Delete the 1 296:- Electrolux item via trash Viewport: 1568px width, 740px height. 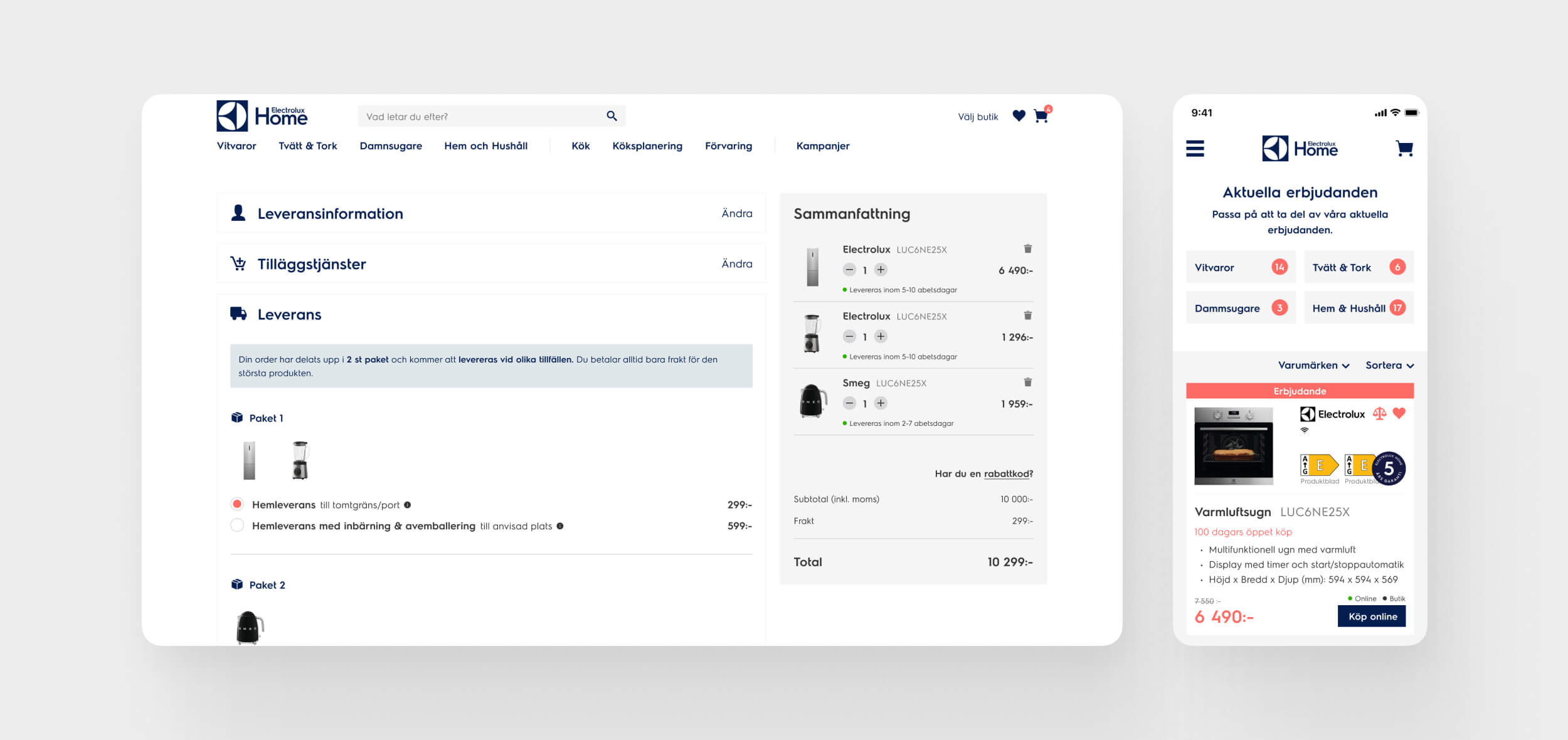1028,315
